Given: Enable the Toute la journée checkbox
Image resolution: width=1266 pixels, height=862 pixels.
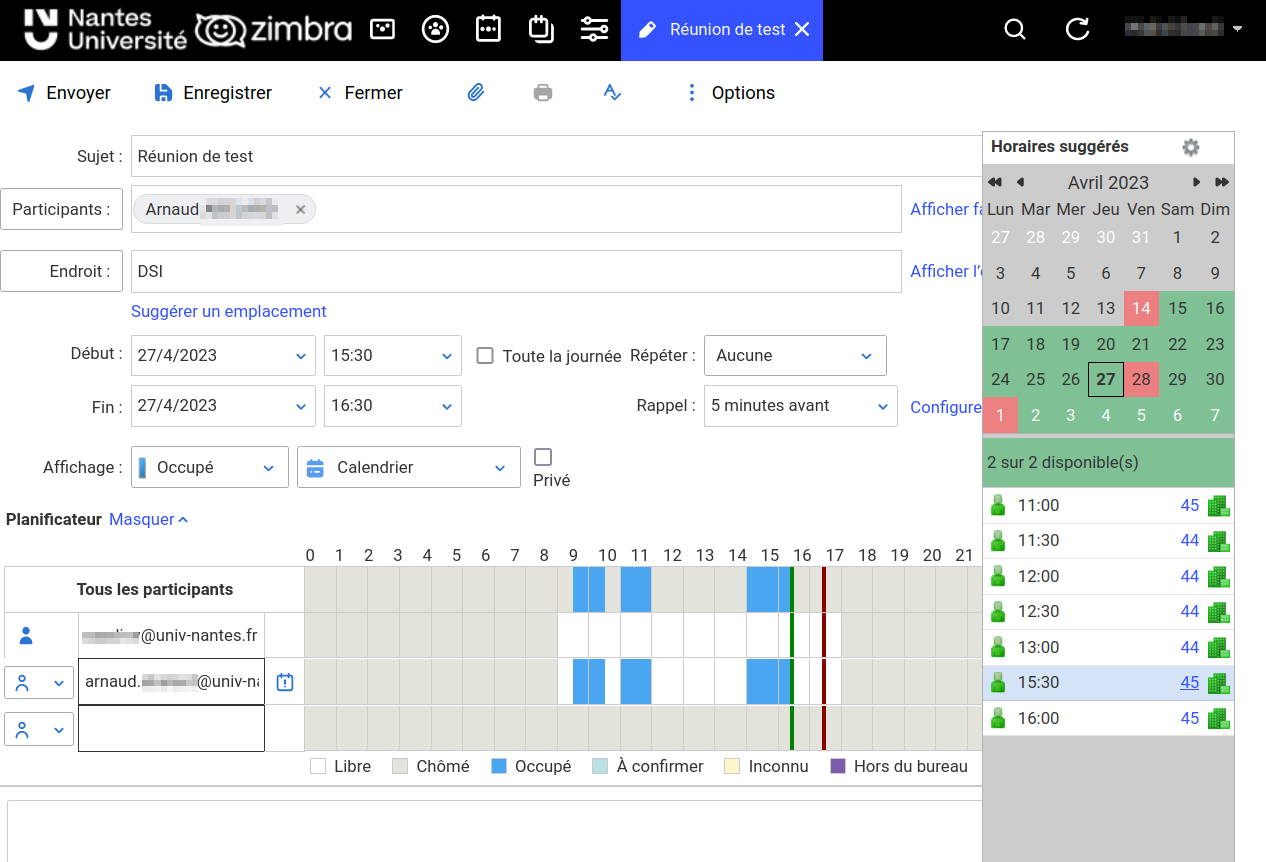Looking at the screenshot, I should [x=485, y=355].
